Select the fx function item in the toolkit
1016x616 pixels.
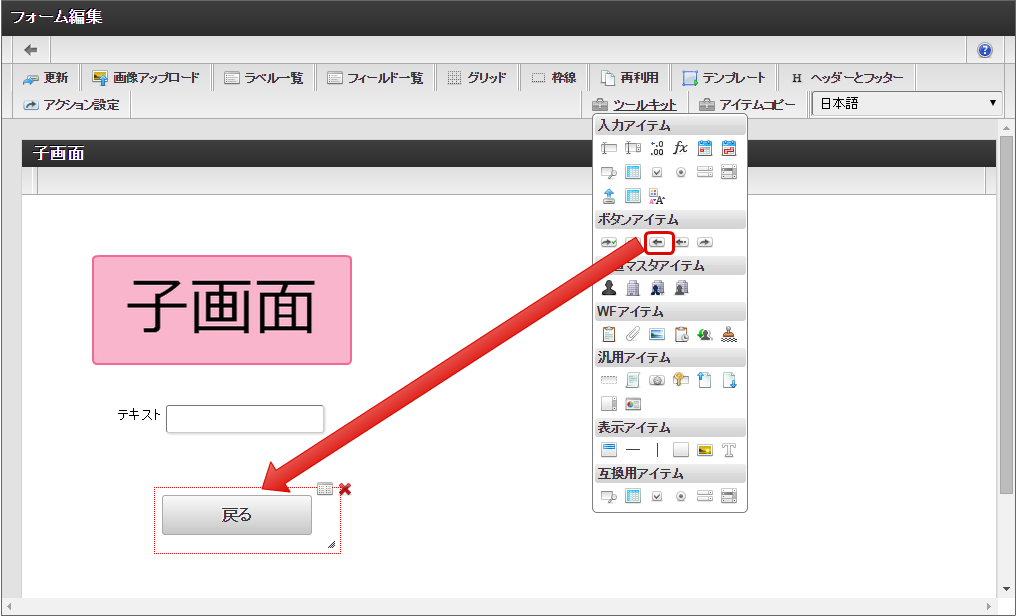[x=681, y=148]
